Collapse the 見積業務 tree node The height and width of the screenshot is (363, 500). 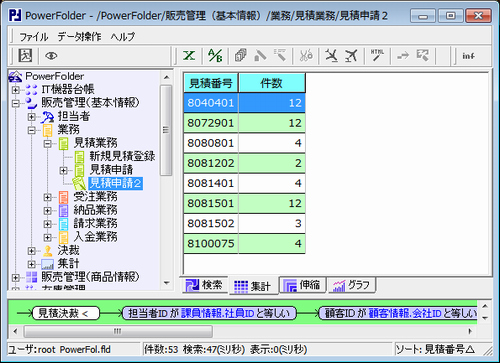(x=47, y=144)
